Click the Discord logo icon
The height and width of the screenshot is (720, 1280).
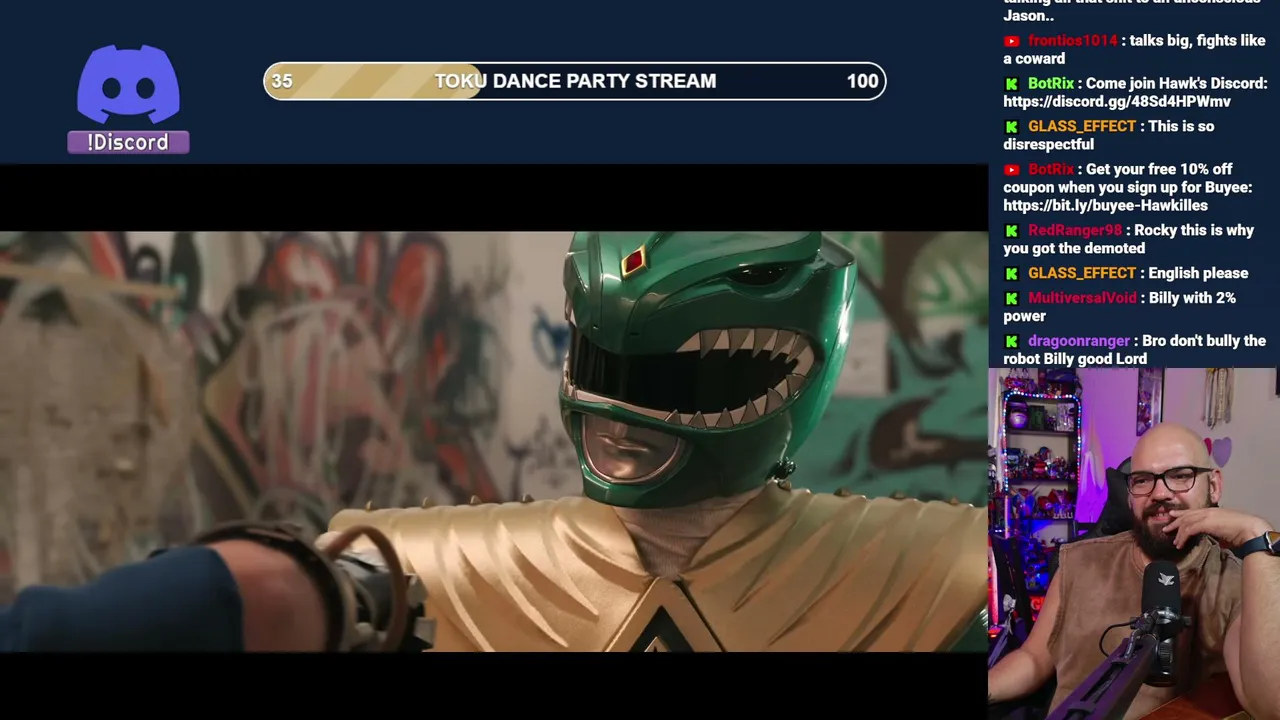tap(128, 86)
